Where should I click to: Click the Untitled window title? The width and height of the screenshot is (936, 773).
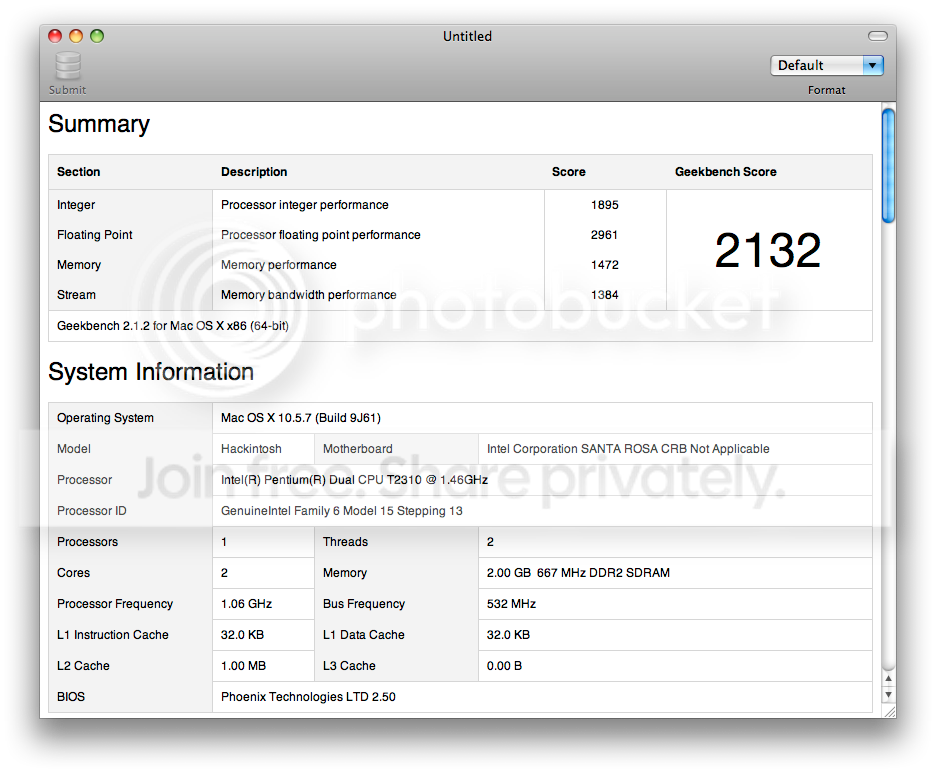[x=467, y=36]
